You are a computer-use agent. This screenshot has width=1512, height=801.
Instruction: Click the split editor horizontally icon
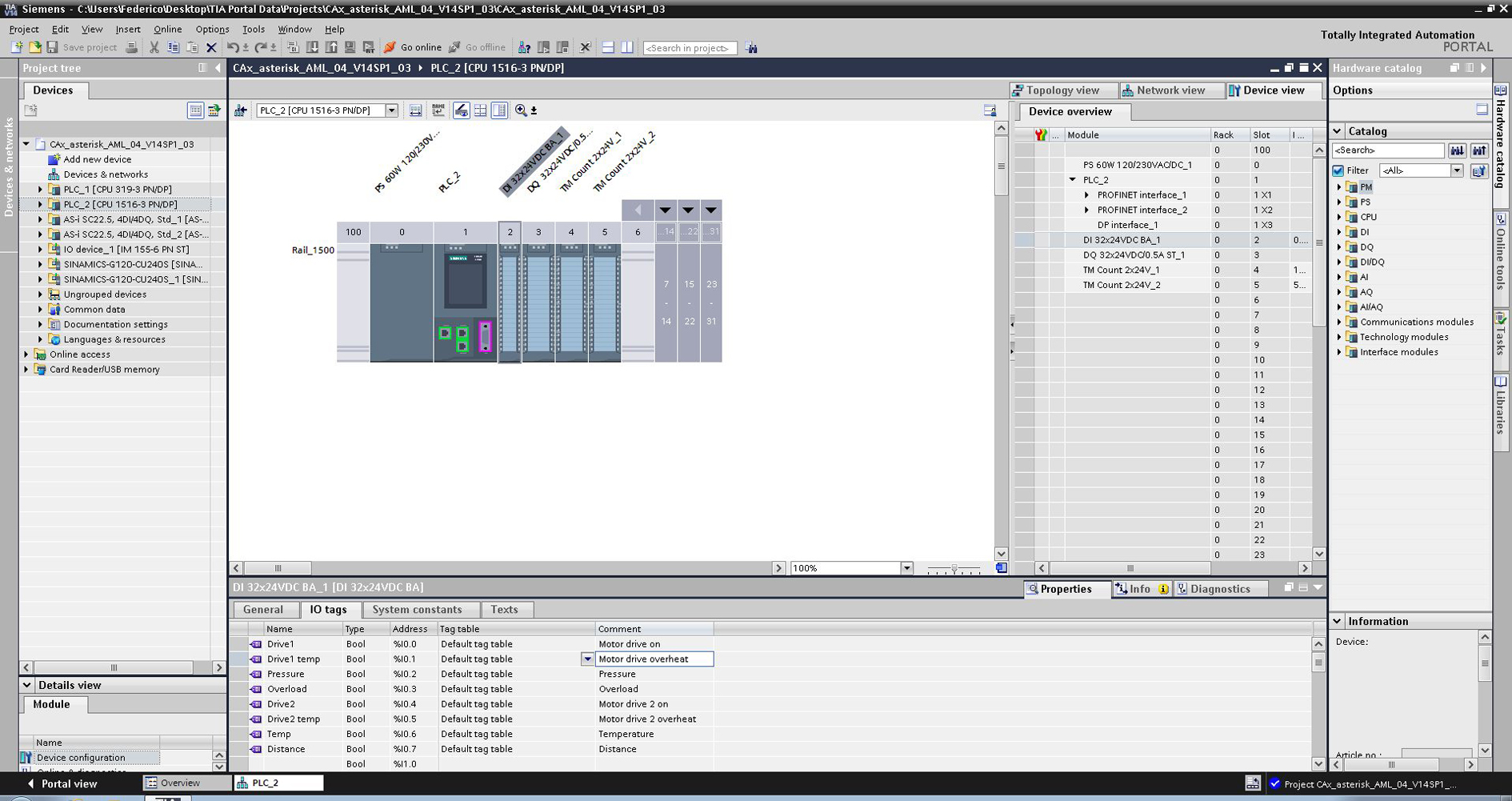click(608, 47)
